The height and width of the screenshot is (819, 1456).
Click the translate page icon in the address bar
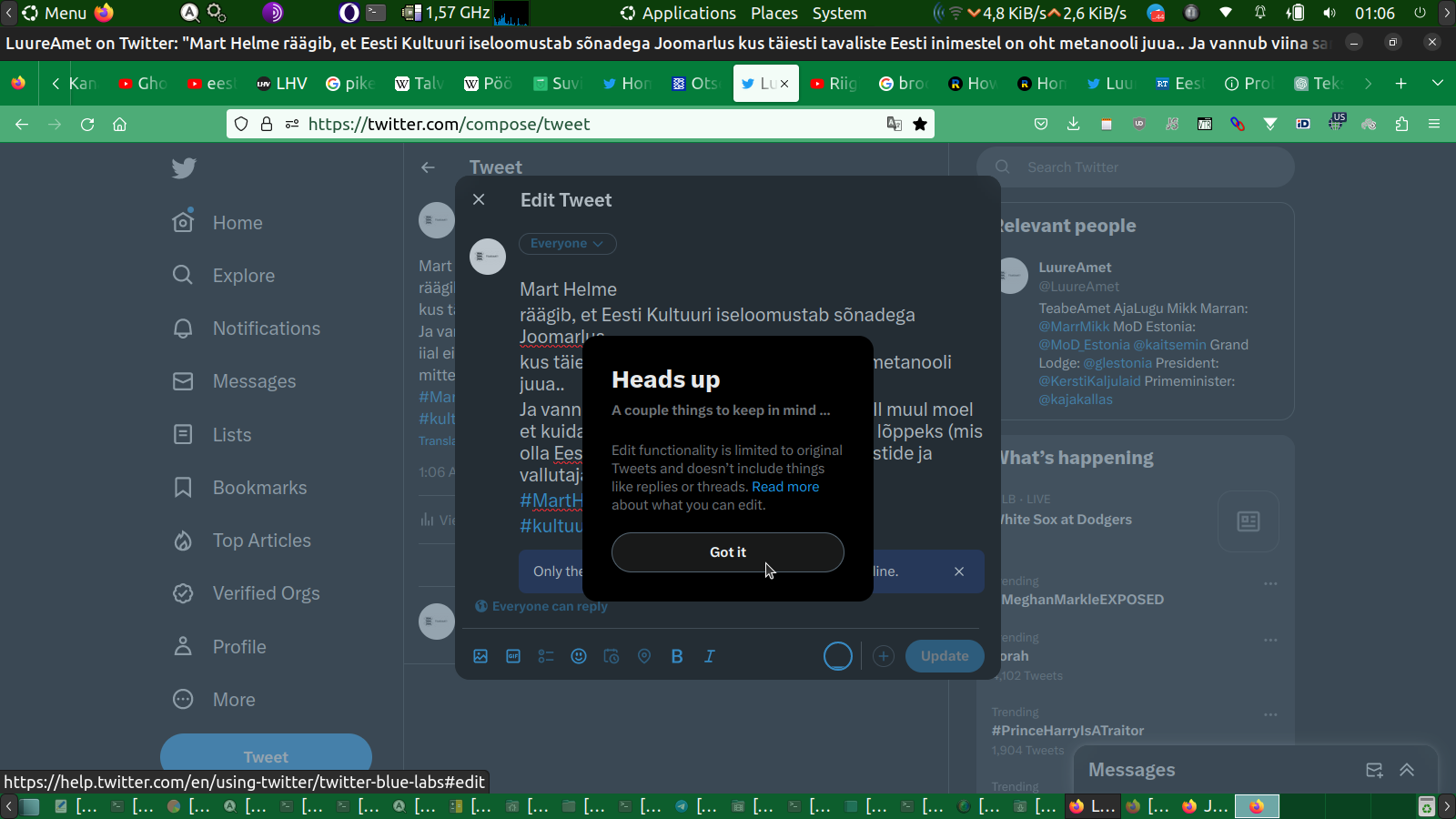coord(895,124)
